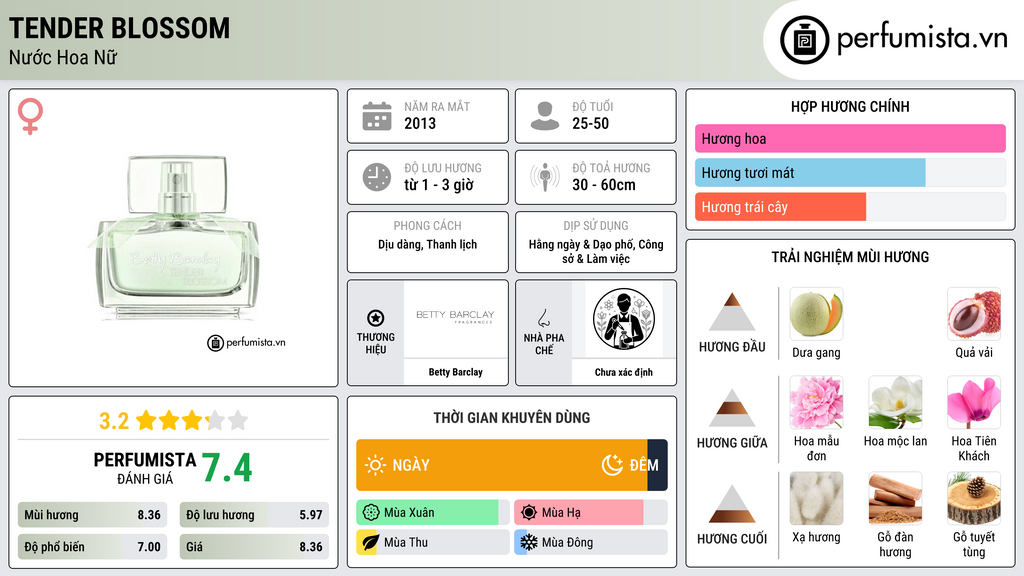Click the Độ lưu hương 5.97 score bar

click(254, 515)
